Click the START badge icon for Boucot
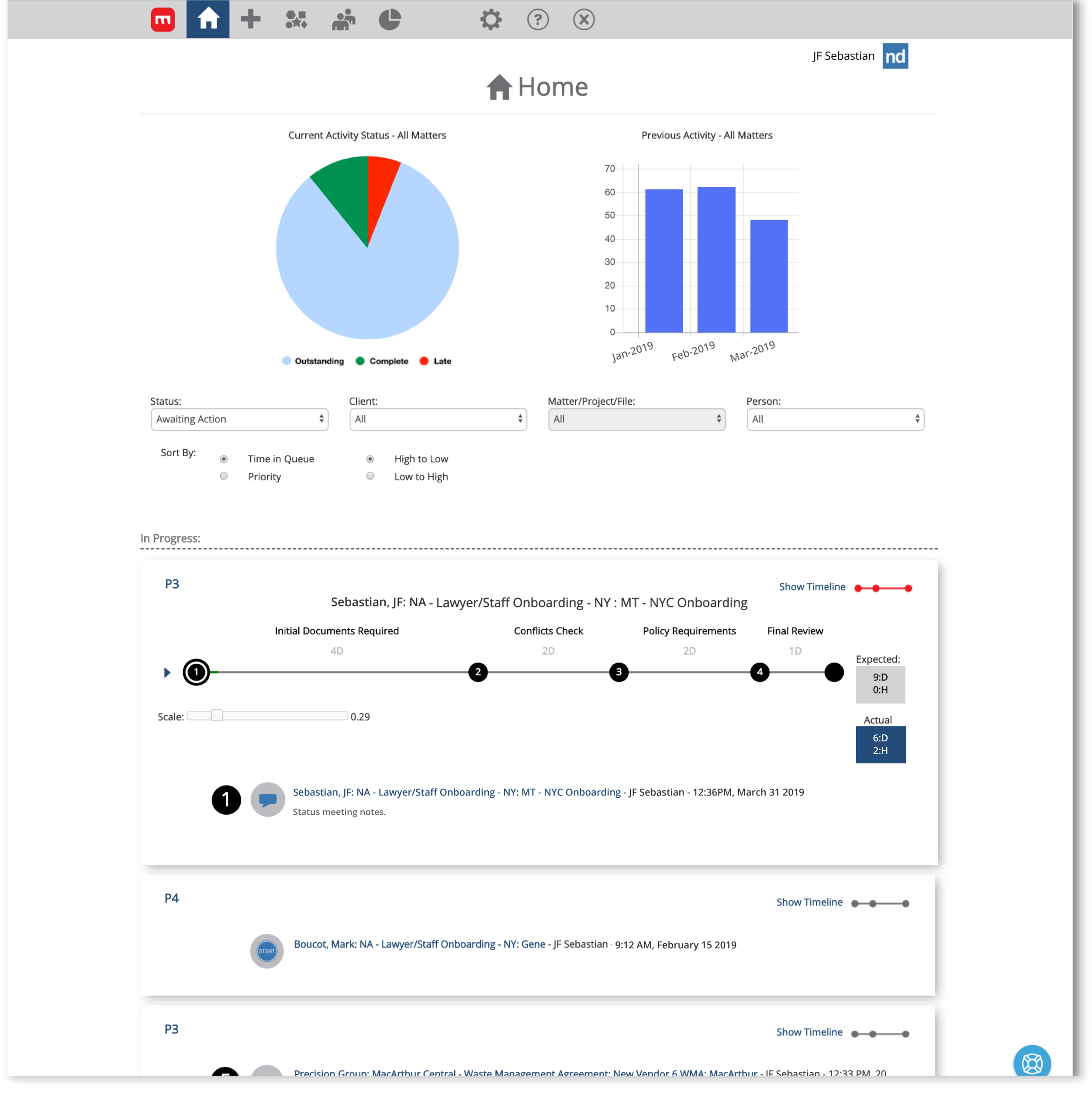Viewport: 1092px width, 1099px height. (267, 951)
